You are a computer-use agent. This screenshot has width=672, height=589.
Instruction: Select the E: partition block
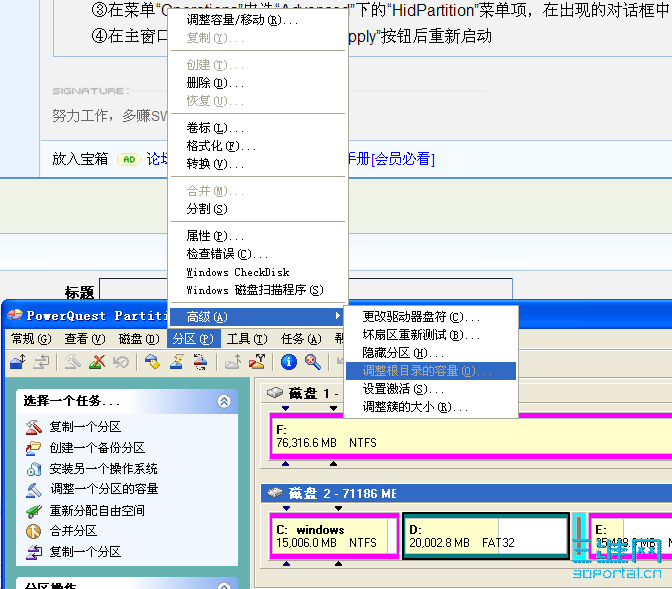(x=630, y=536)
